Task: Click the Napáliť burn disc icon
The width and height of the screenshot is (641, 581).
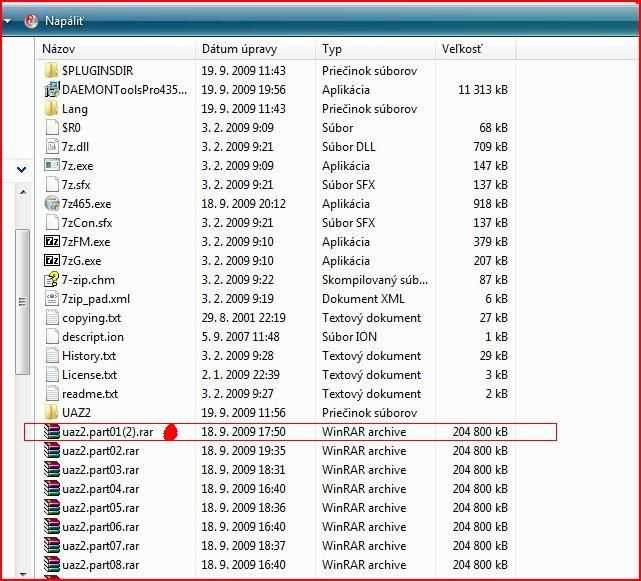Action: (31, 21)
